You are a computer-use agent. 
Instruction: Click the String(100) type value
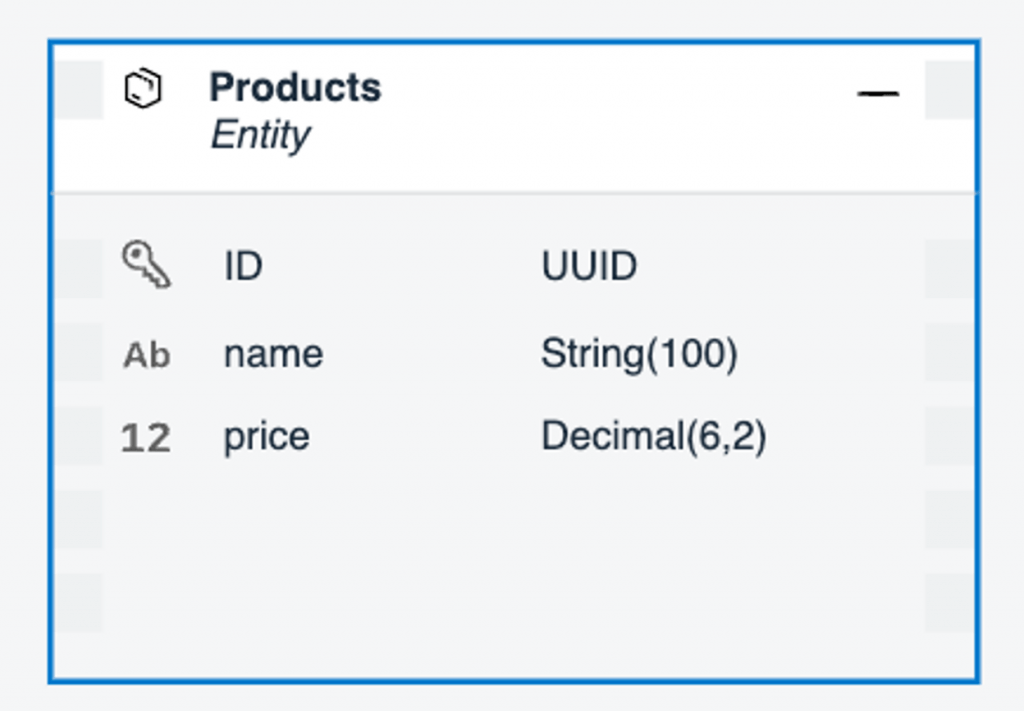639,355
